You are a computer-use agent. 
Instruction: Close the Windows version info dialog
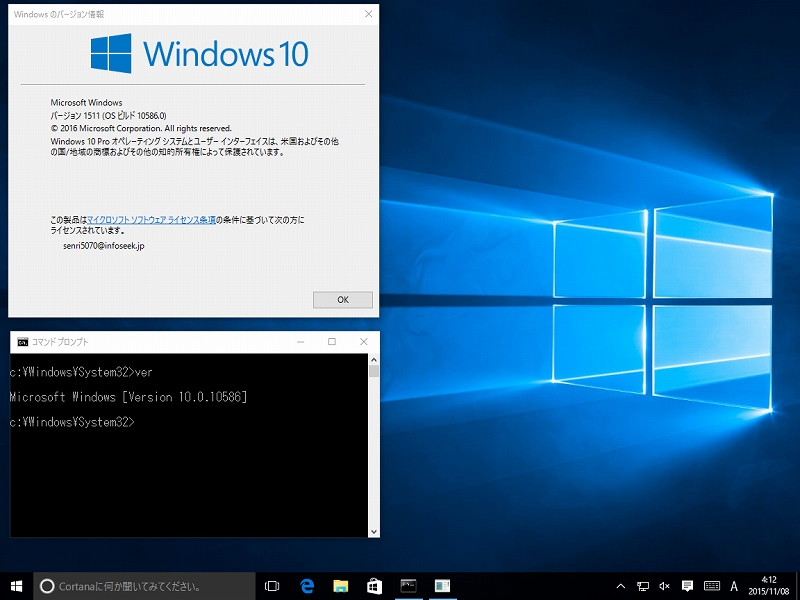point(368,14)
